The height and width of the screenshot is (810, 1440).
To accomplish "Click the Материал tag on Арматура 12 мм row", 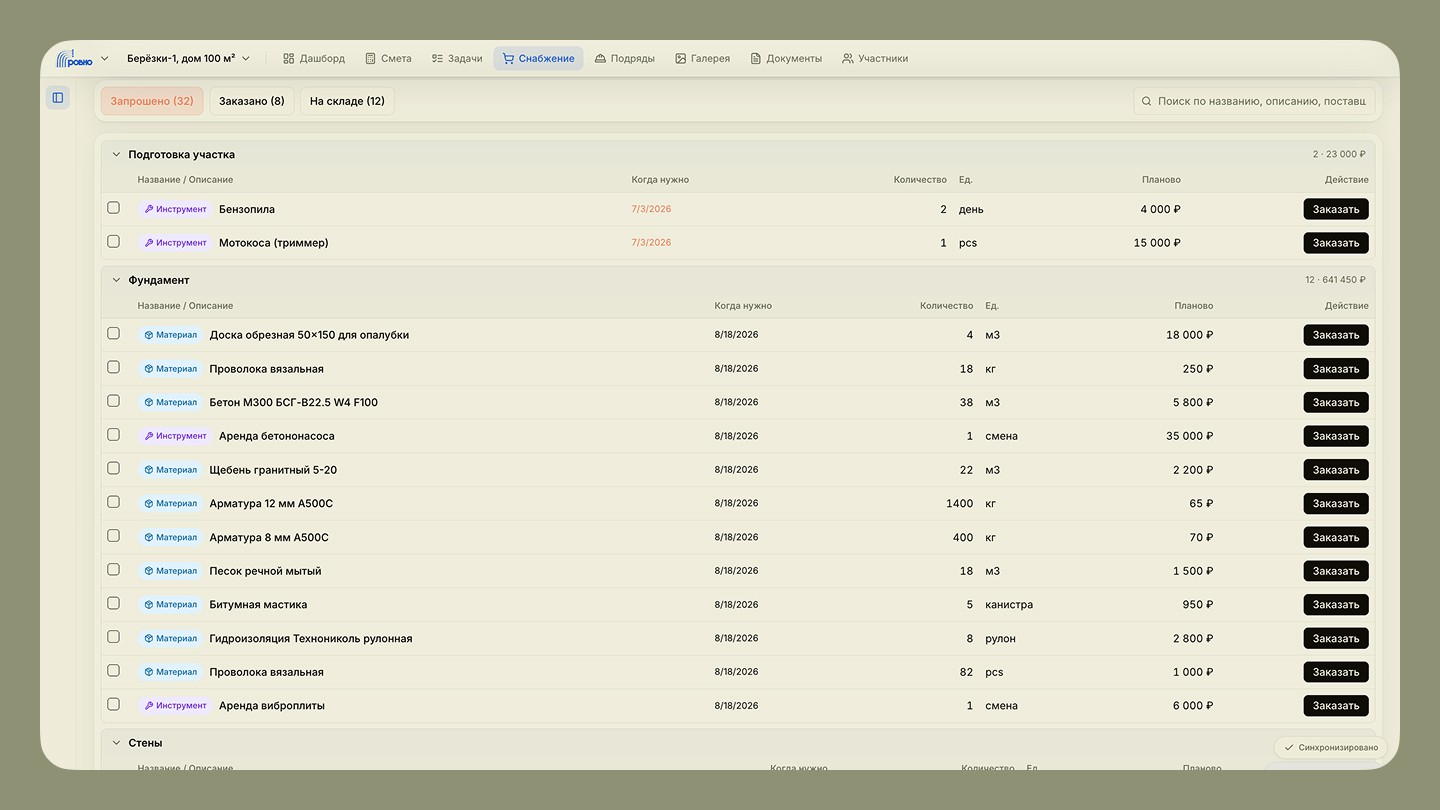I will point(170,504).
